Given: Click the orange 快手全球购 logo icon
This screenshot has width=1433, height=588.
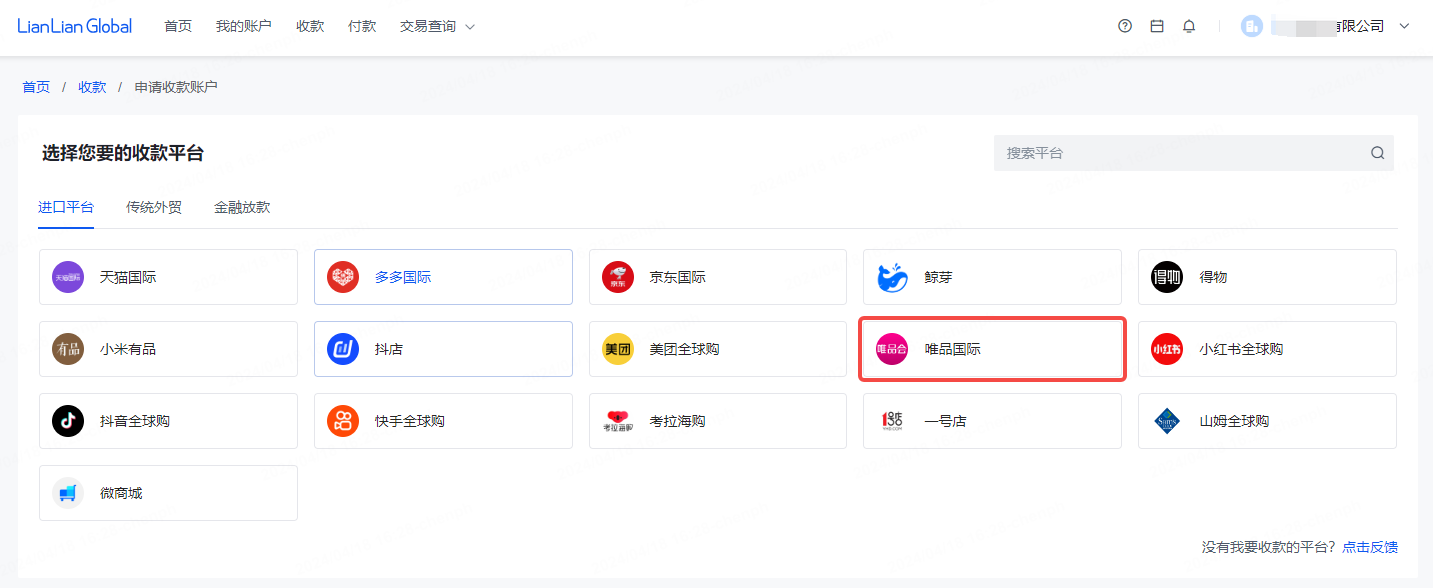Looking at the screenshot, I should point(343,421).
